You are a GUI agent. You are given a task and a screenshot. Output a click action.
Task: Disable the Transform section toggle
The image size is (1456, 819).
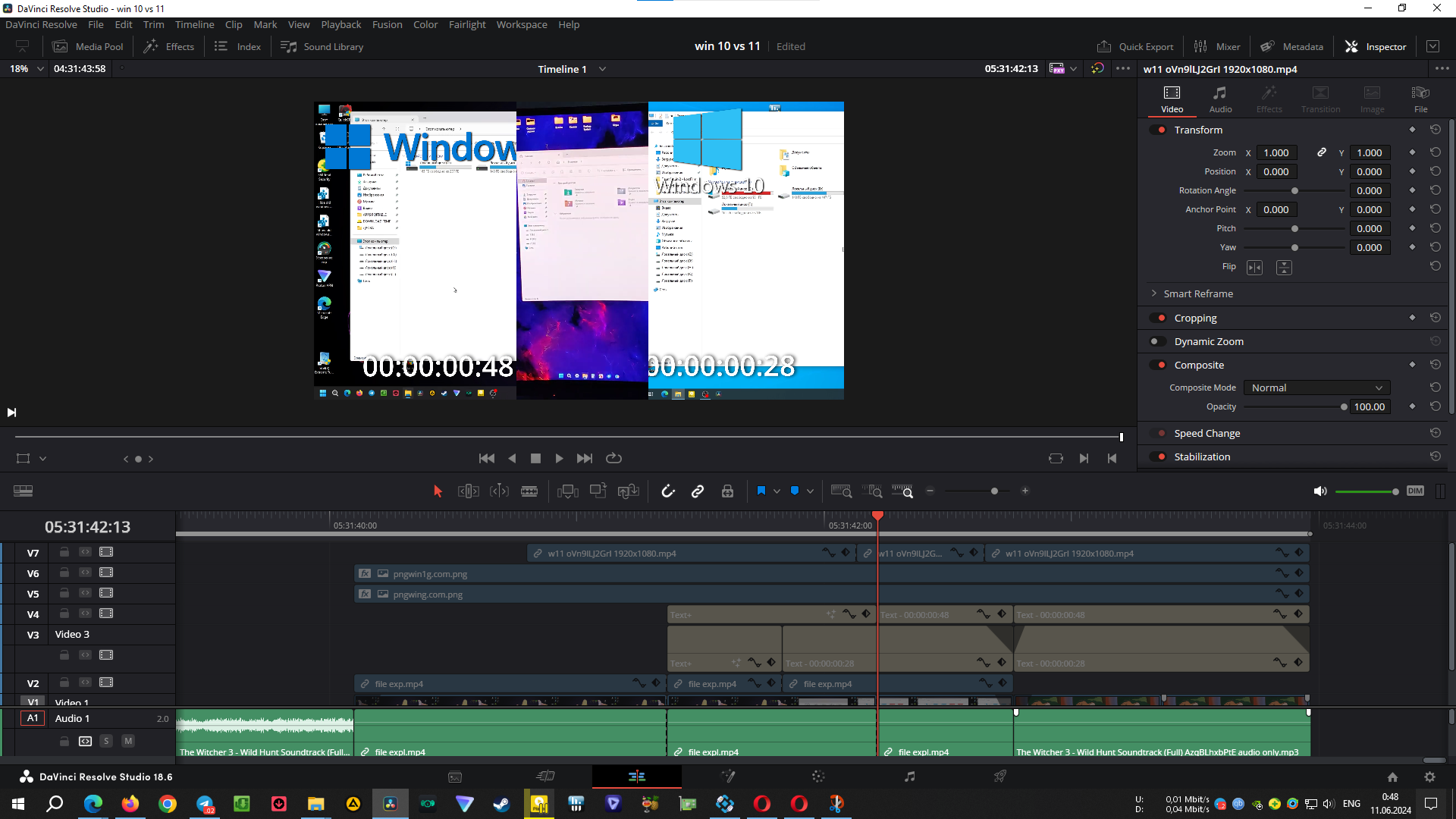point(1159,130)
